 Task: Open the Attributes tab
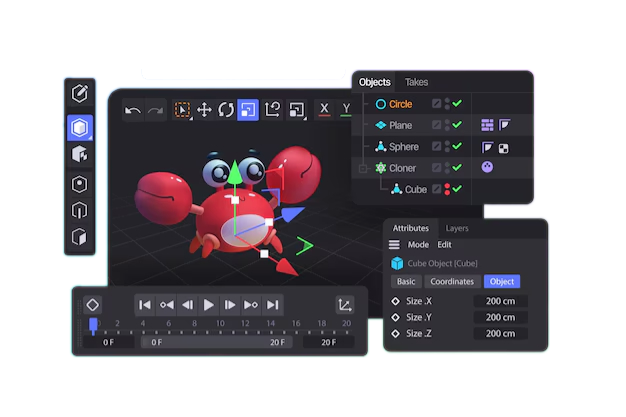click(x=410, y=228)
